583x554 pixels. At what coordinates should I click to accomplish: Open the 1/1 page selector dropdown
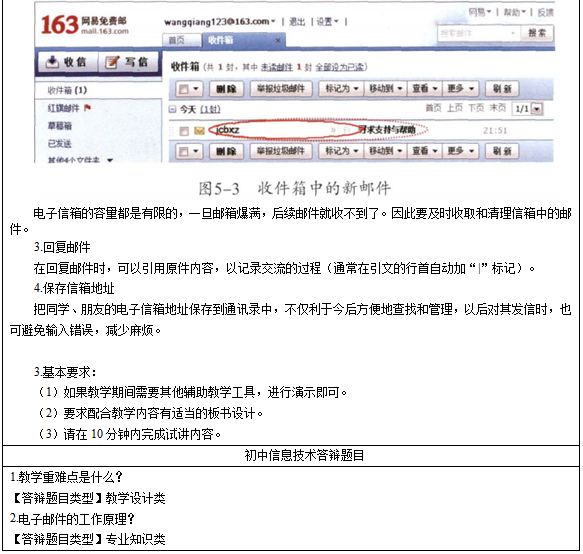pos(537,109)
